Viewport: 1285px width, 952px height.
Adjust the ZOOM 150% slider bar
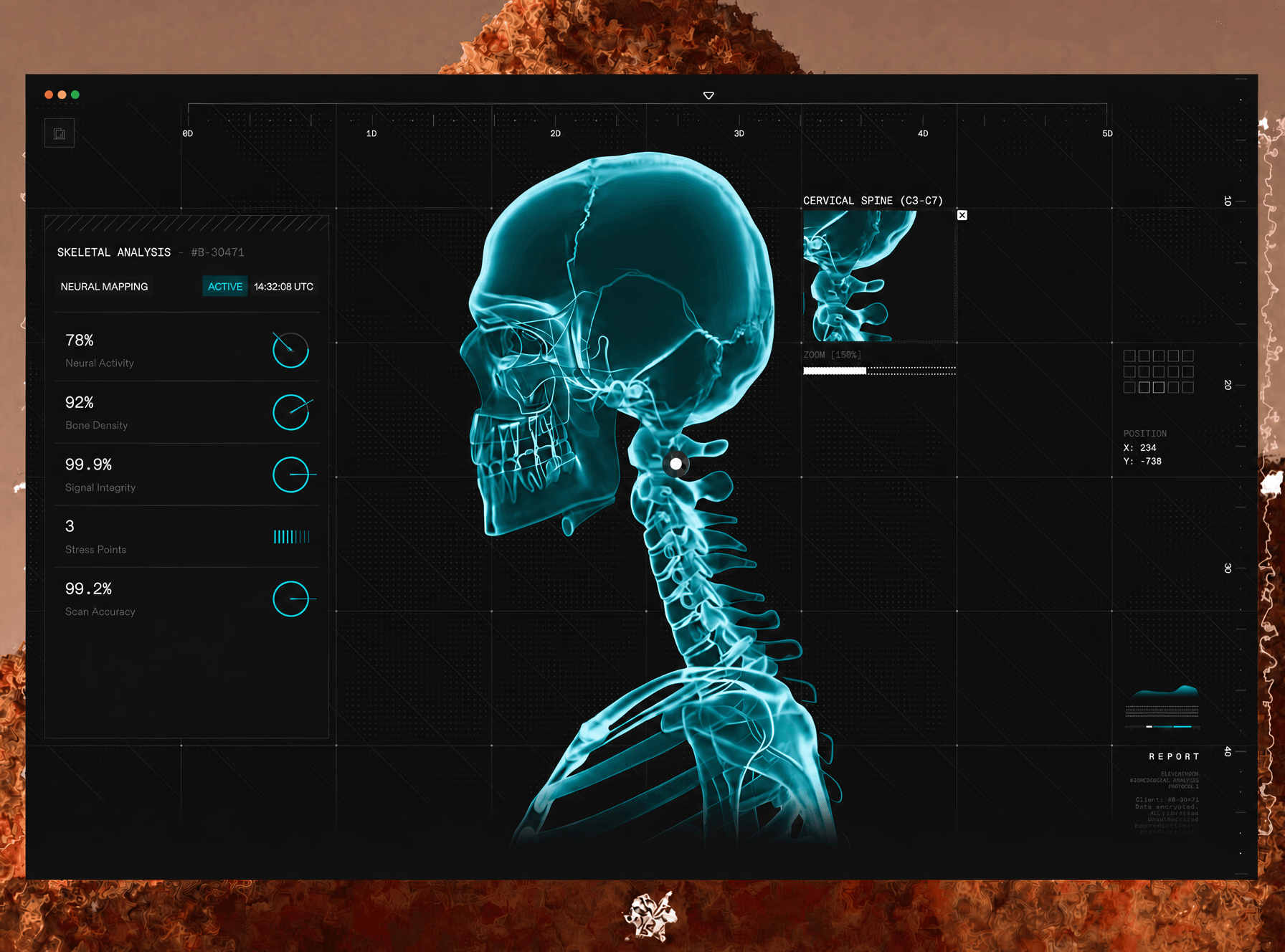click(879, 371)
